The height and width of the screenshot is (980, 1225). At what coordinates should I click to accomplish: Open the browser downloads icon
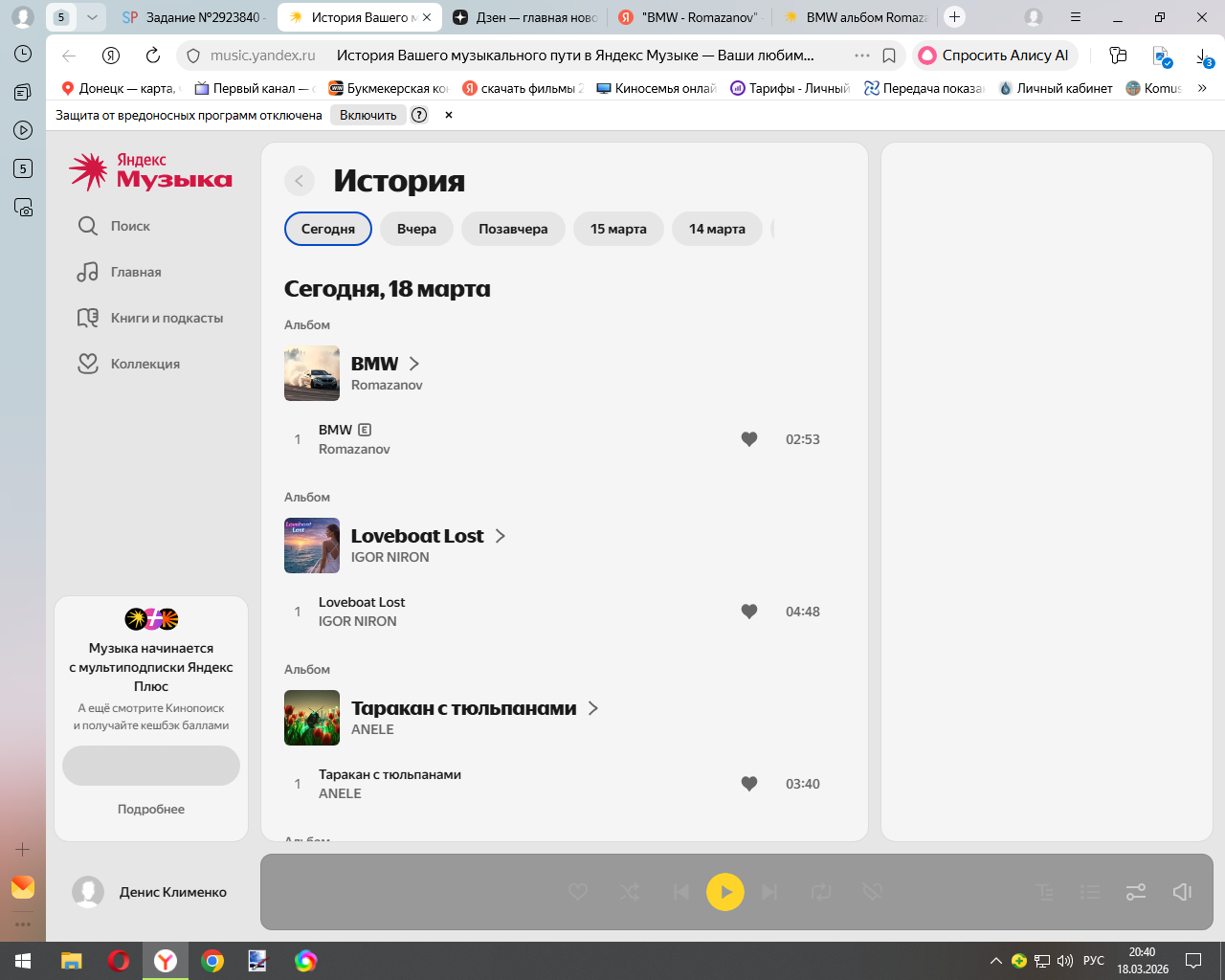(1205, 56)
